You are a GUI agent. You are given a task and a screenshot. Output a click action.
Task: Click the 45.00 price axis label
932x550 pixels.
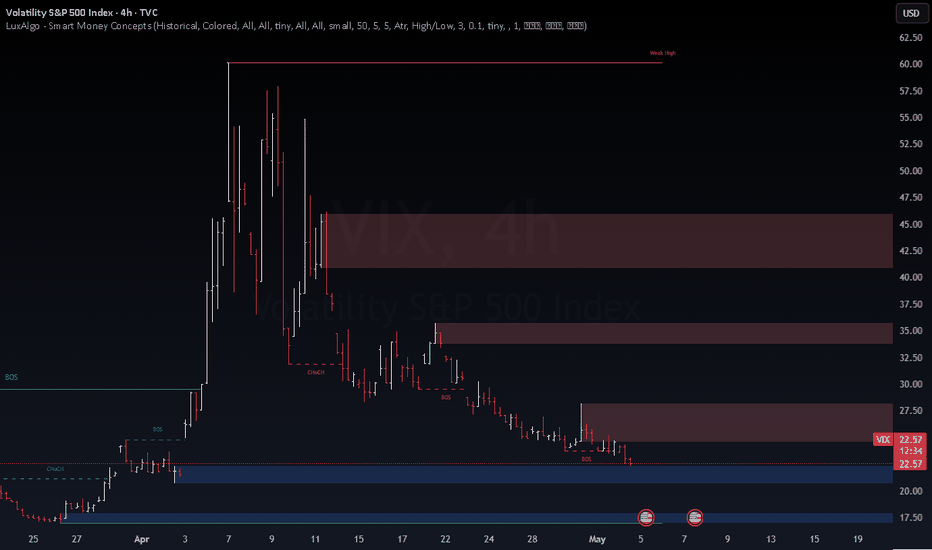[911, 224]
